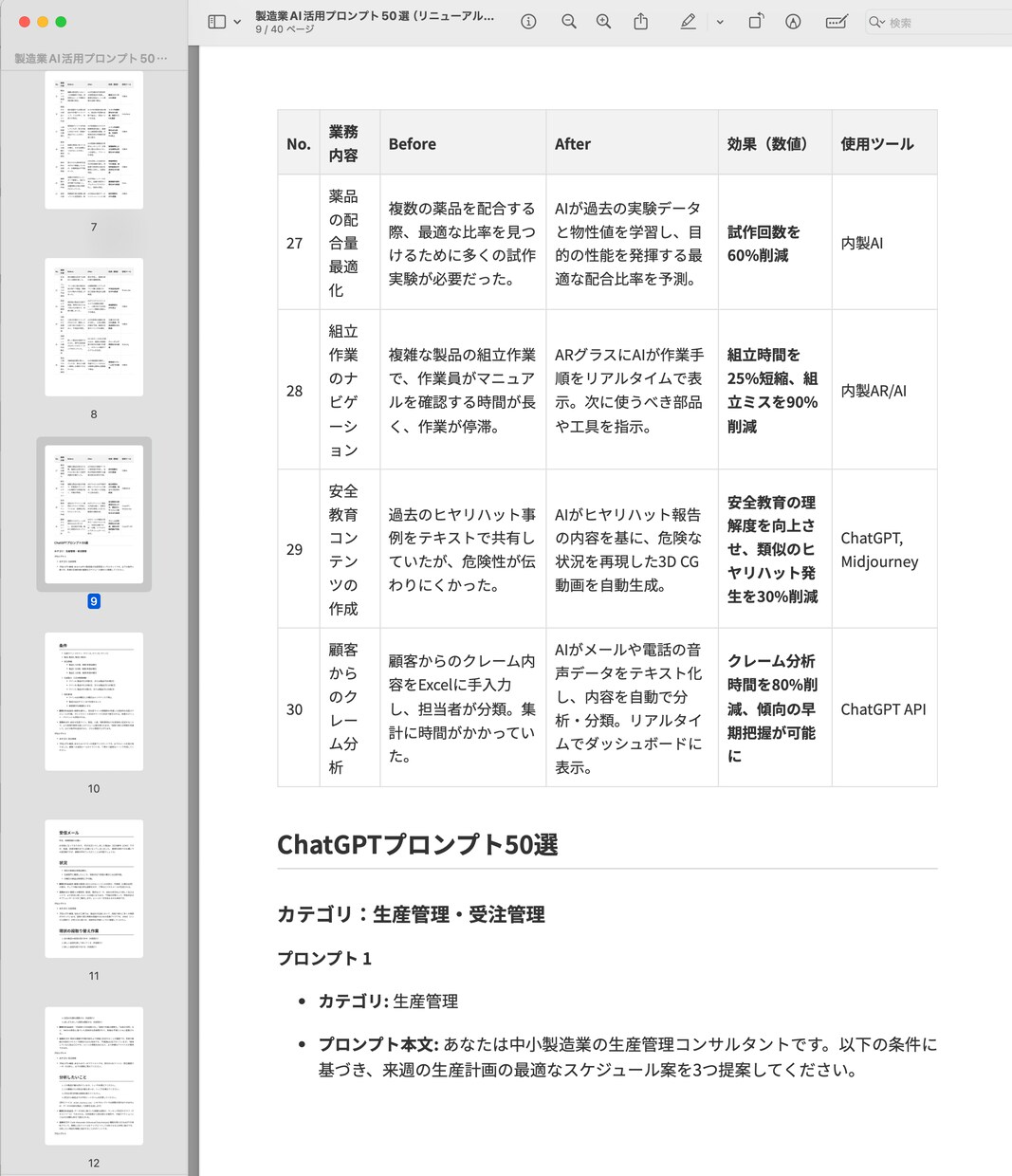The width and height of the screenshot is (1012, 1176).
Task: Select page 12 thumbnail
Action: (x=94, y=1075)
